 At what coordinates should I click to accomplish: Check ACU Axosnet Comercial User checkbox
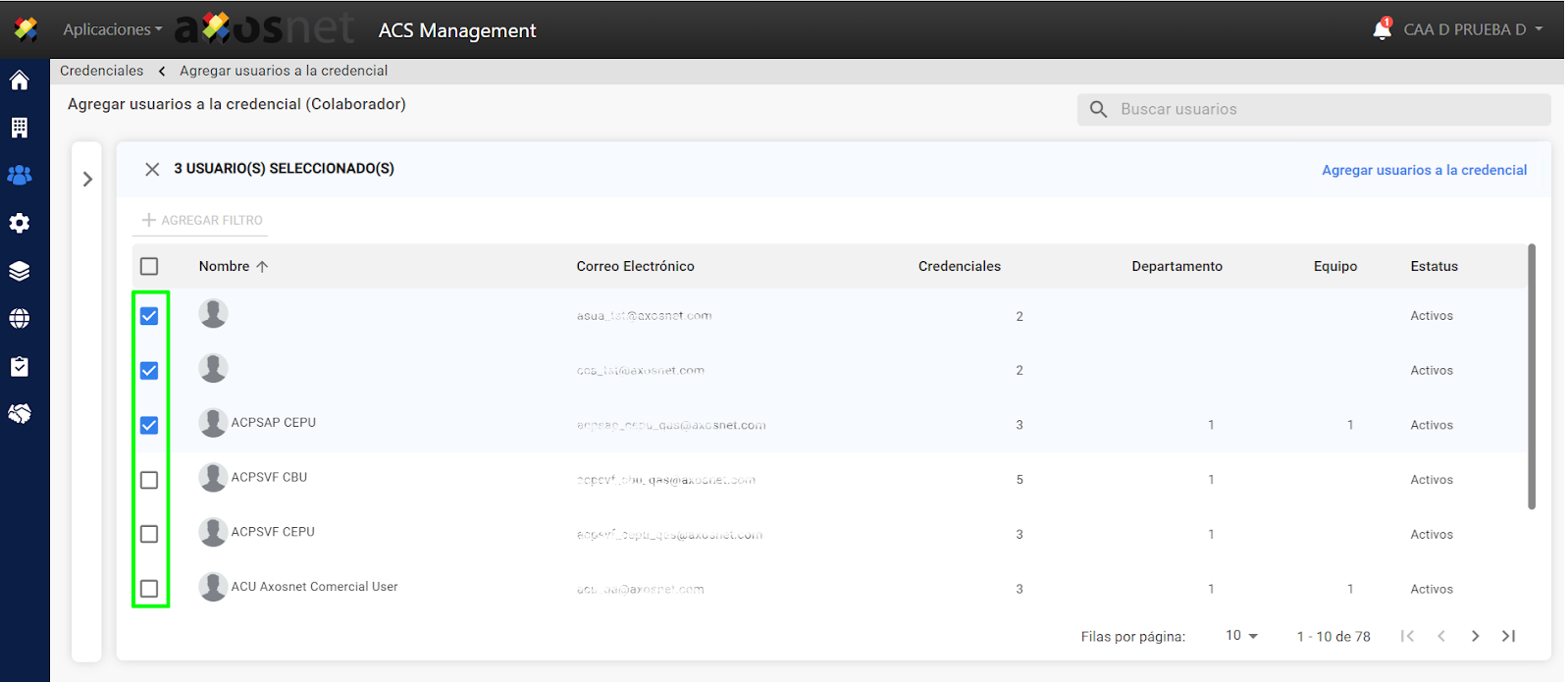tap(149, 589)
